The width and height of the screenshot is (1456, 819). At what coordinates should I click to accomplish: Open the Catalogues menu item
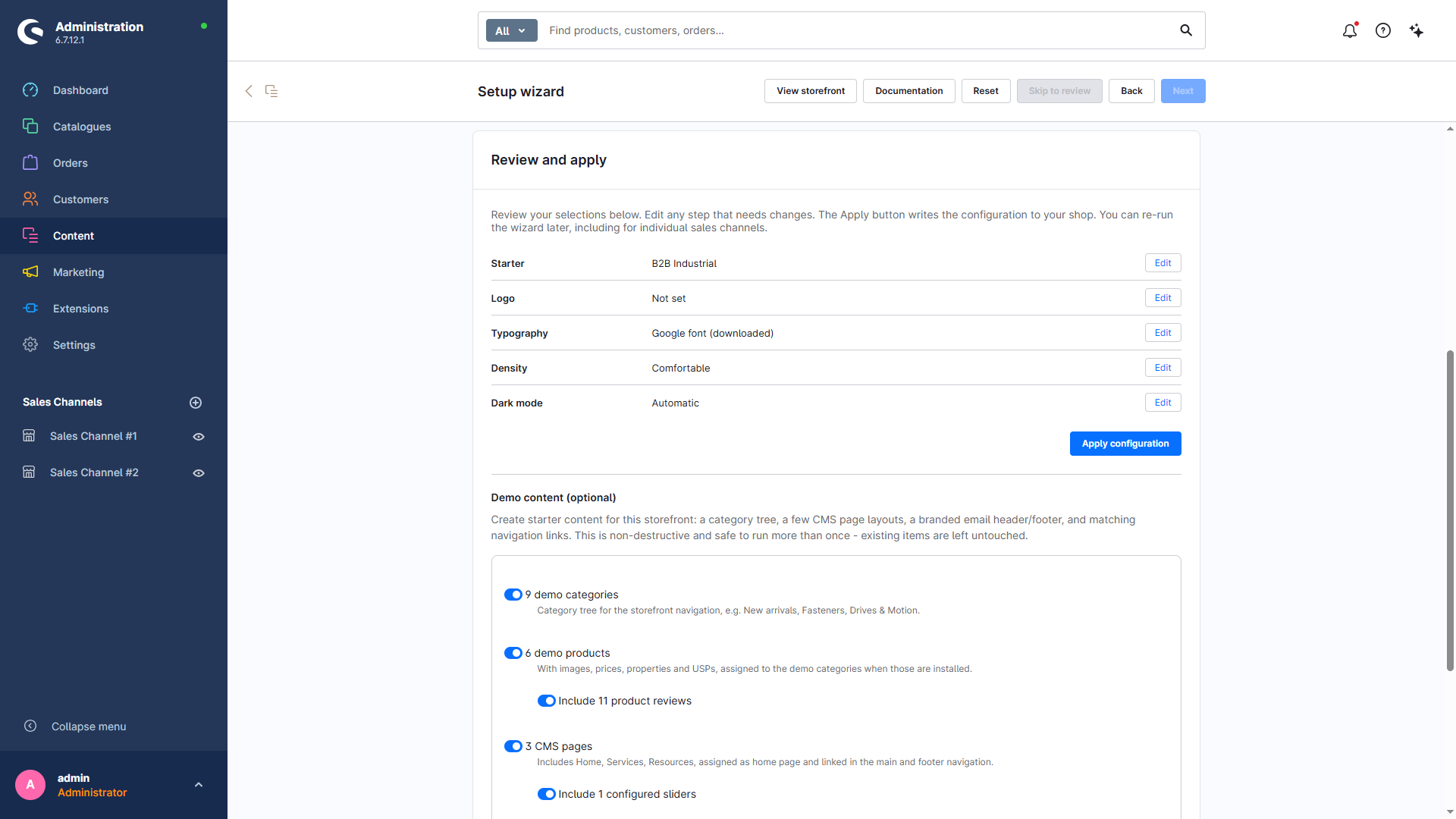point(114,127)
